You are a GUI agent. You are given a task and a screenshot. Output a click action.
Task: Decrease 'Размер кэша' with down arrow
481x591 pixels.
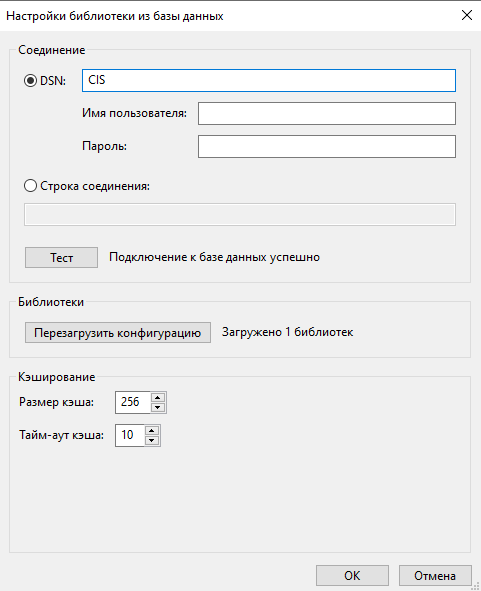(158, 407)
